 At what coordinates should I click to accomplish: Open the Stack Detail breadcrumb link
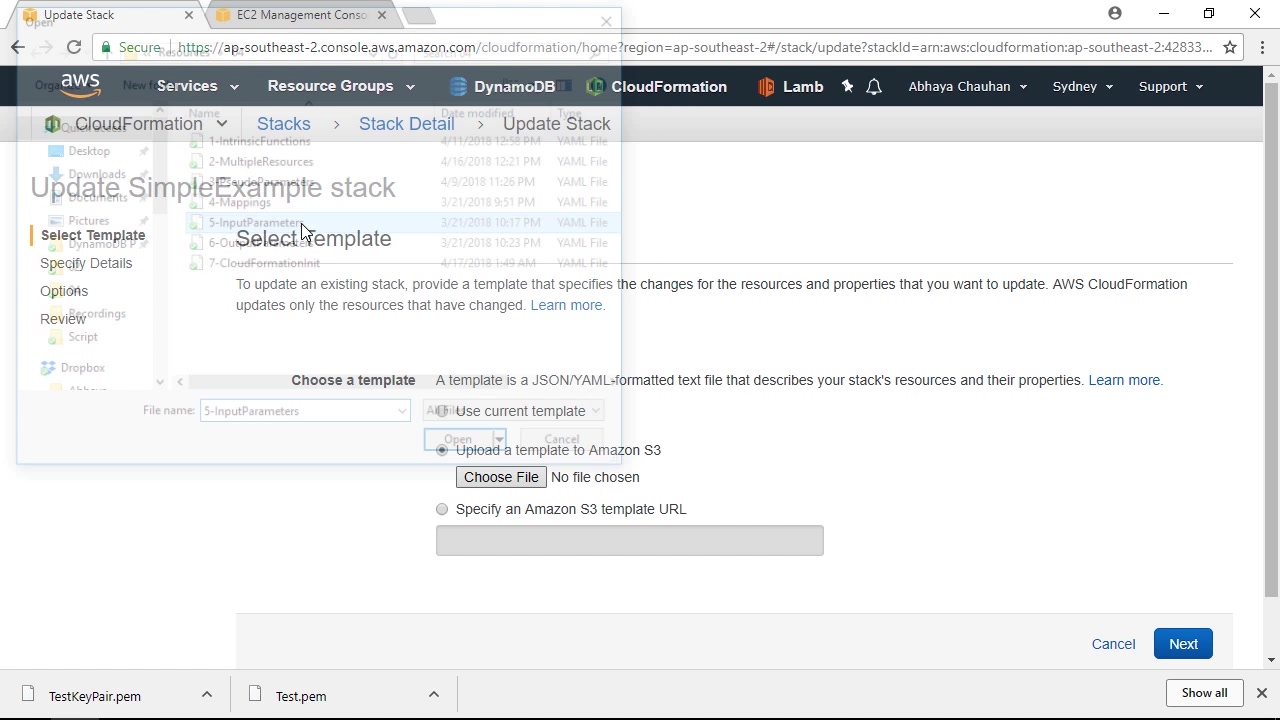[x=407, y=124]
